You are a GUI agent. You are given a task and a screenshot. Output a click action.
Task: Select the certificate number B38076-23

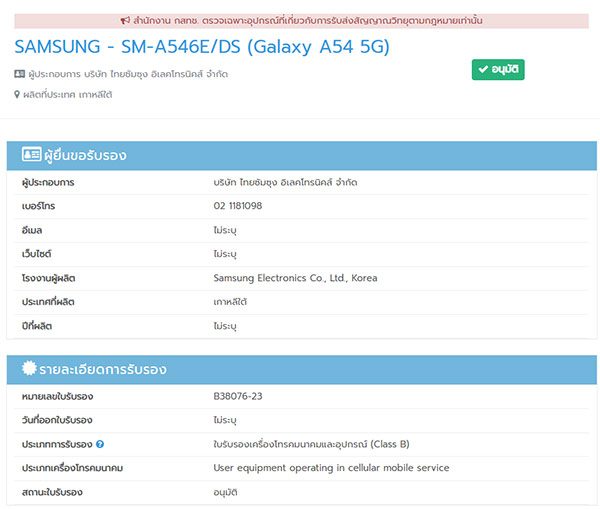[x=238, y=396]
